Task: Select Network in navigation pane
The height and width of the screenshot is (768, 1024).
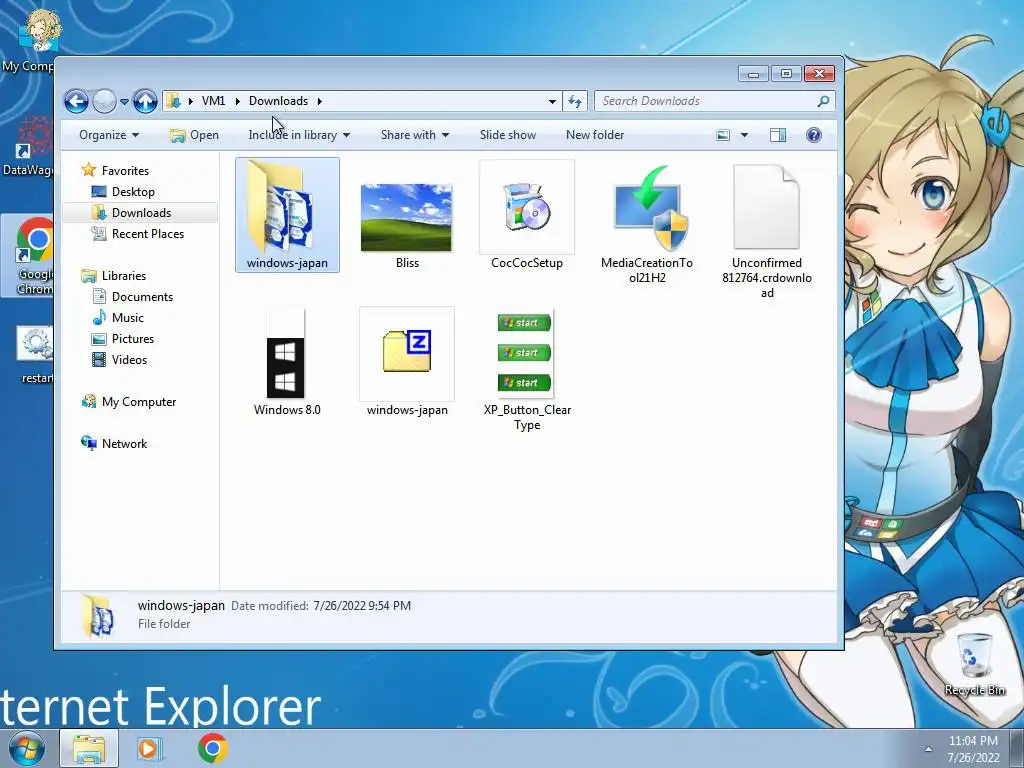Action: (114, 443)
